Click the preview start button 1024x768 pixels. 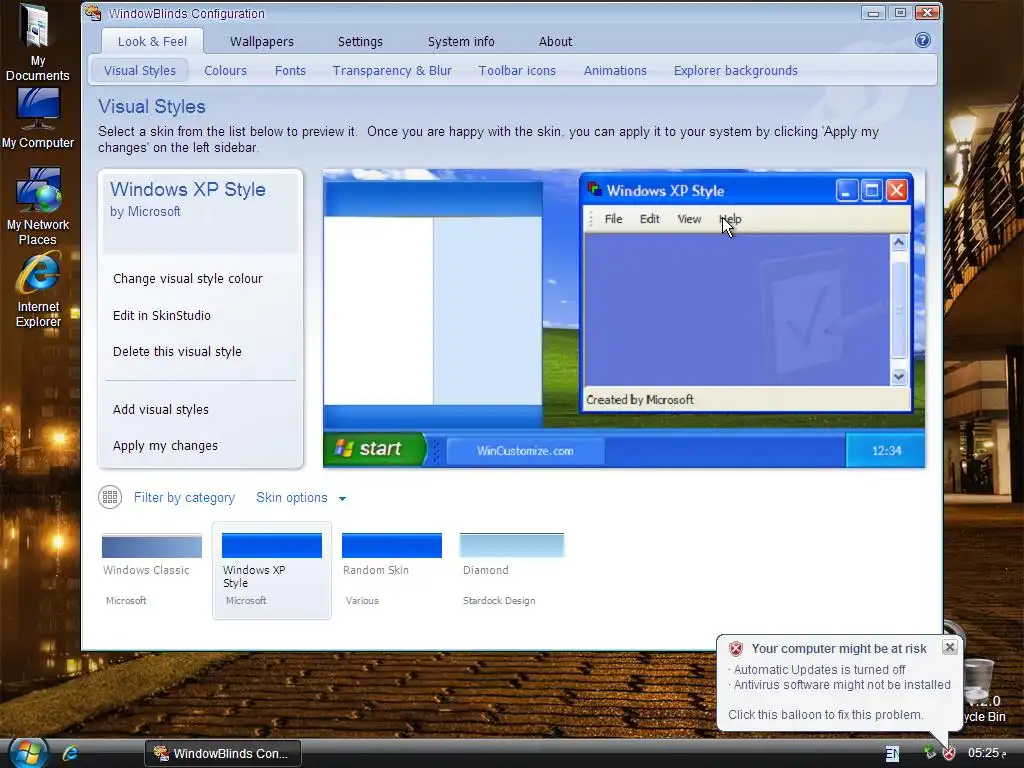(x=374, y=449)
